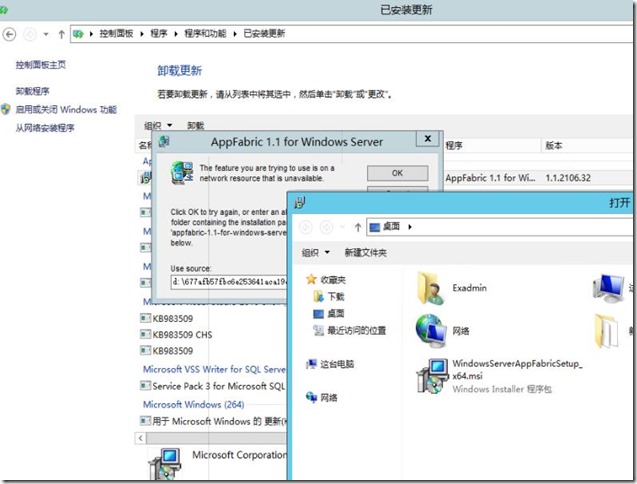
Task: Select AppFabric 1.1 for Wi... program cell
Action: coord(490,178)
